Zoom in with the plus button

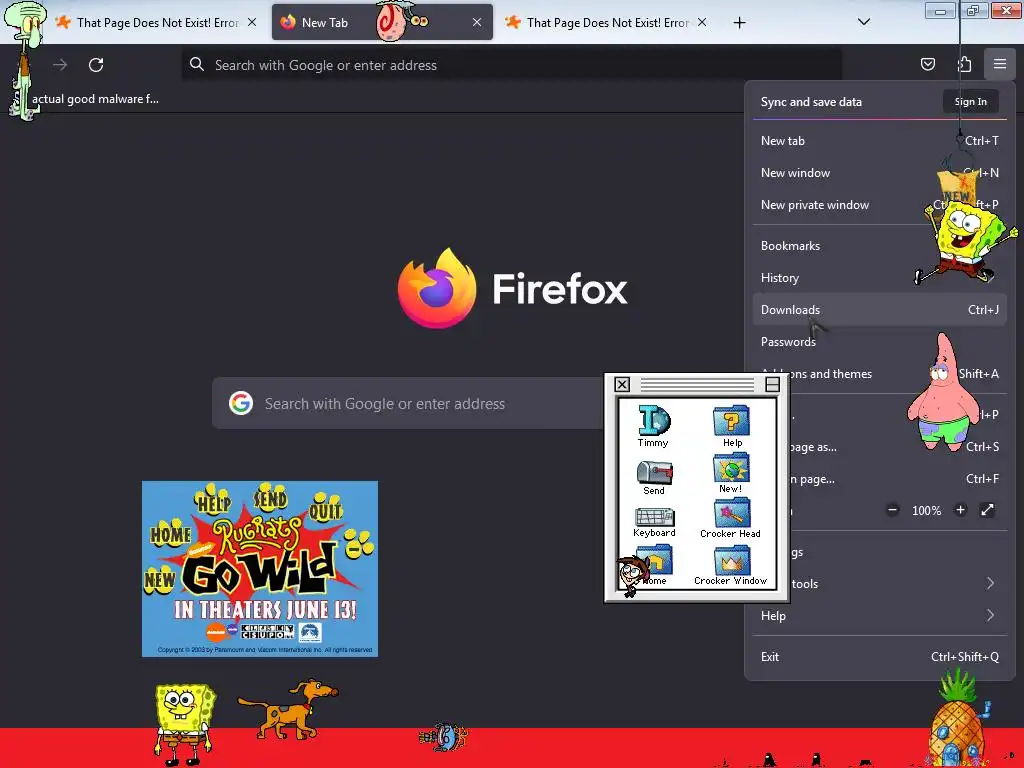click(960, 510)
